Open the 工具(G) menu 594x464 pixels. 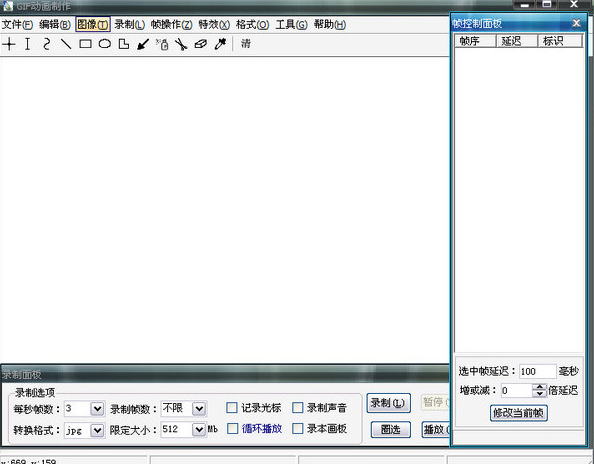coord(291,25)
